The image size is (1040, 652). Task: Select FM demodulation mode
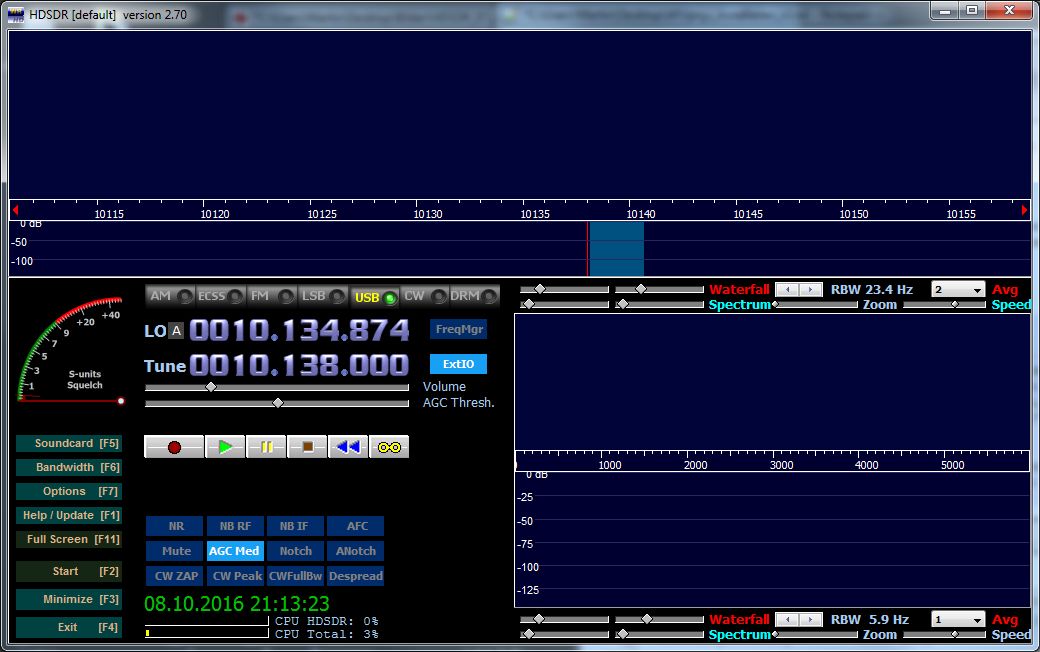[x=271, y=296]
